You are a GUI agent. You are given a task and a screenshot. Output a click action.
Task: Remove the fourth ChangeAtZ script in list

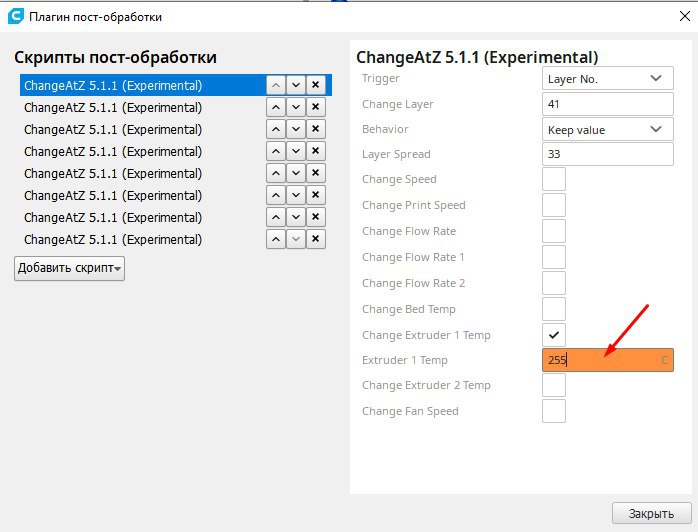tap(316, 151)
